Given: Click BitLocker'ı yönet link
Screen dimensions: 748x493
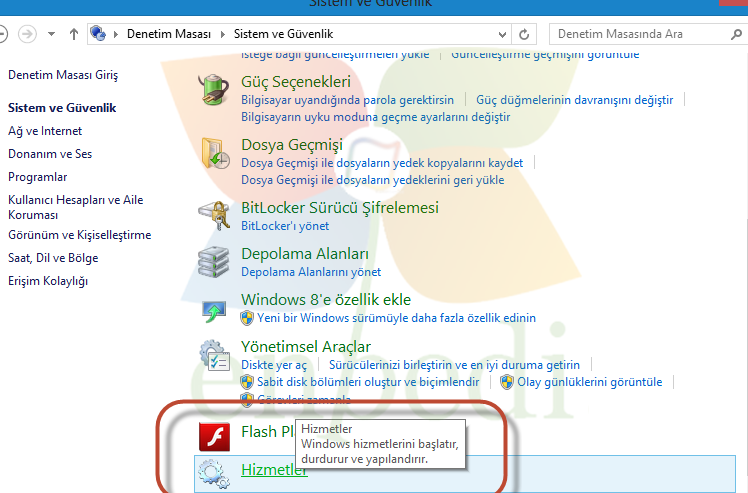Looking at the screenshot, I should [x=285, y=226].
